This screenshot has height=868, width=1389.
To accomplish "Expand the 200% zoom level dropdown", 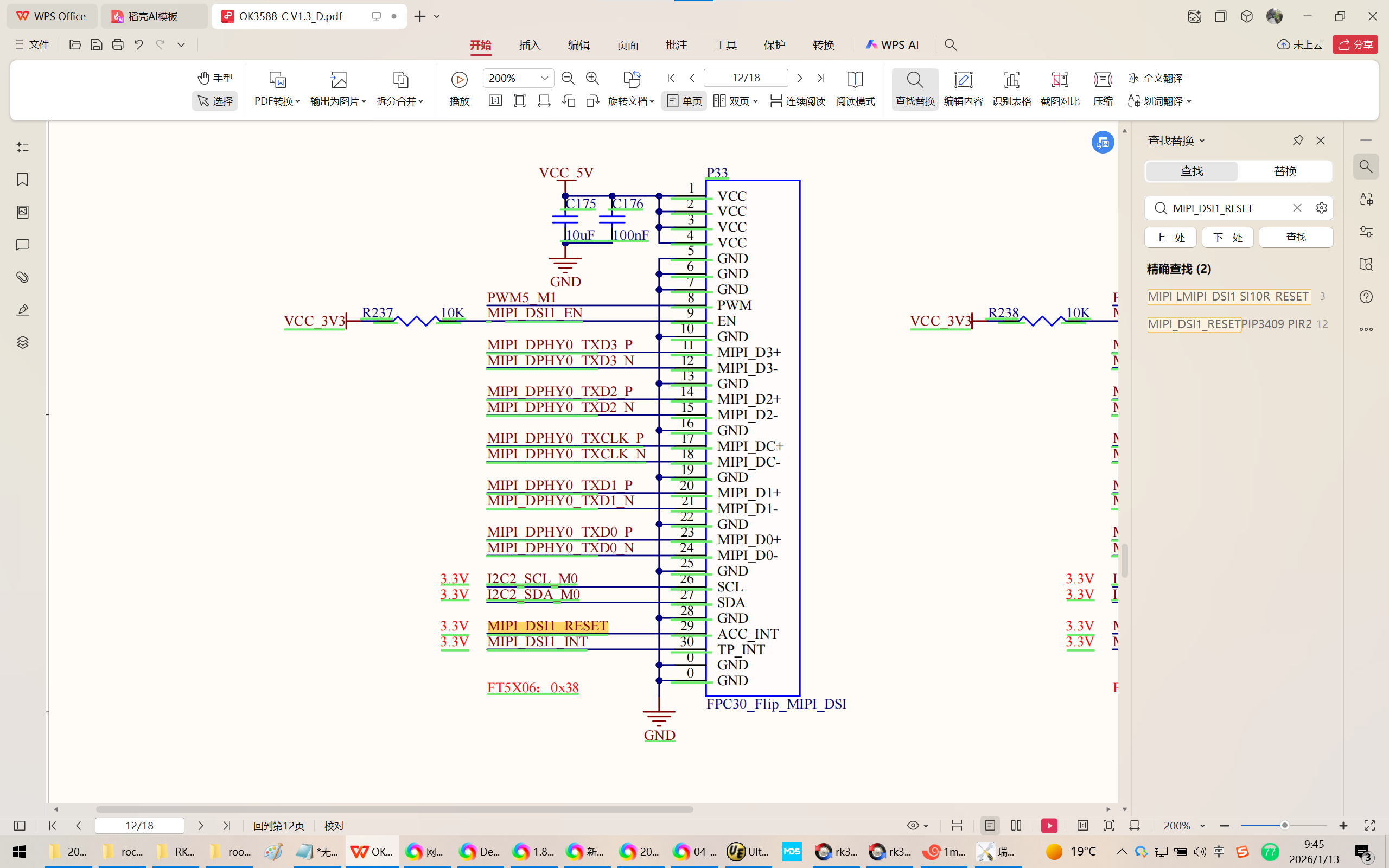I will coord(544,78).
